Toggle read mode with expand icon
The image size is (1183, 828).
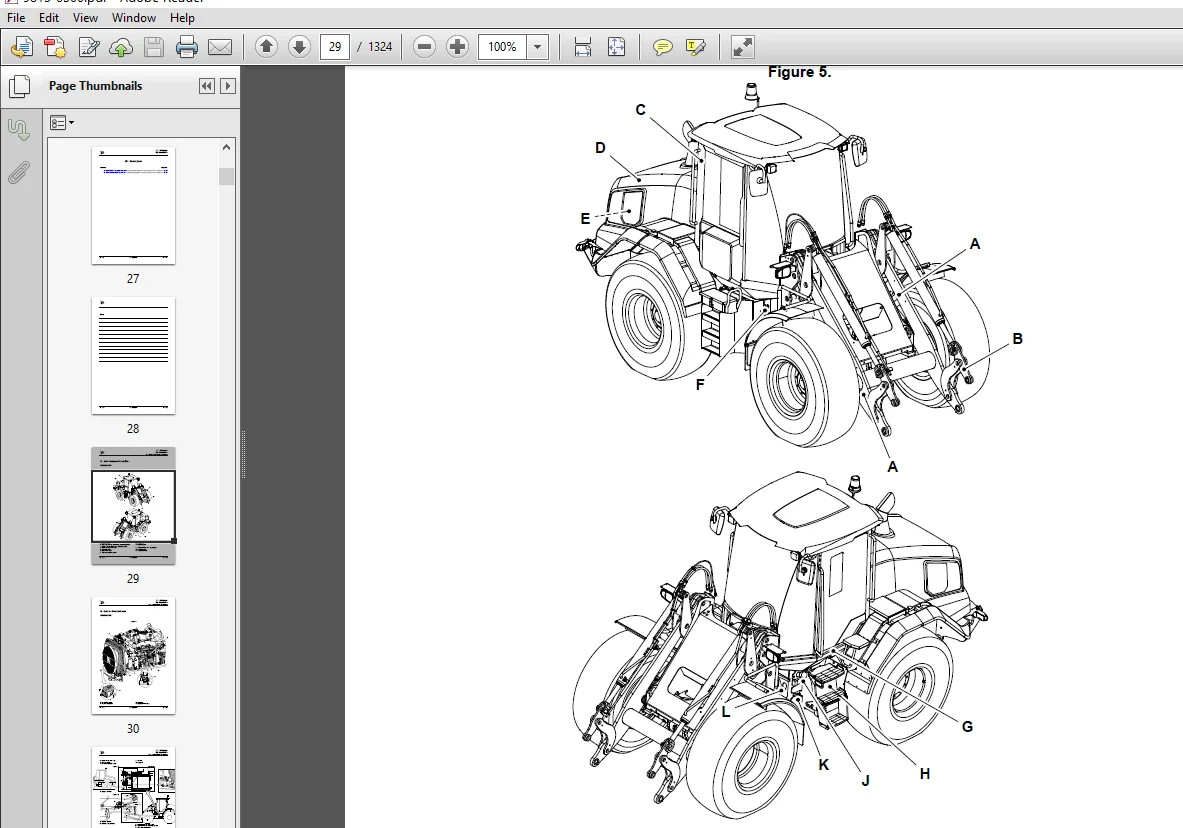tap(742, 47)
